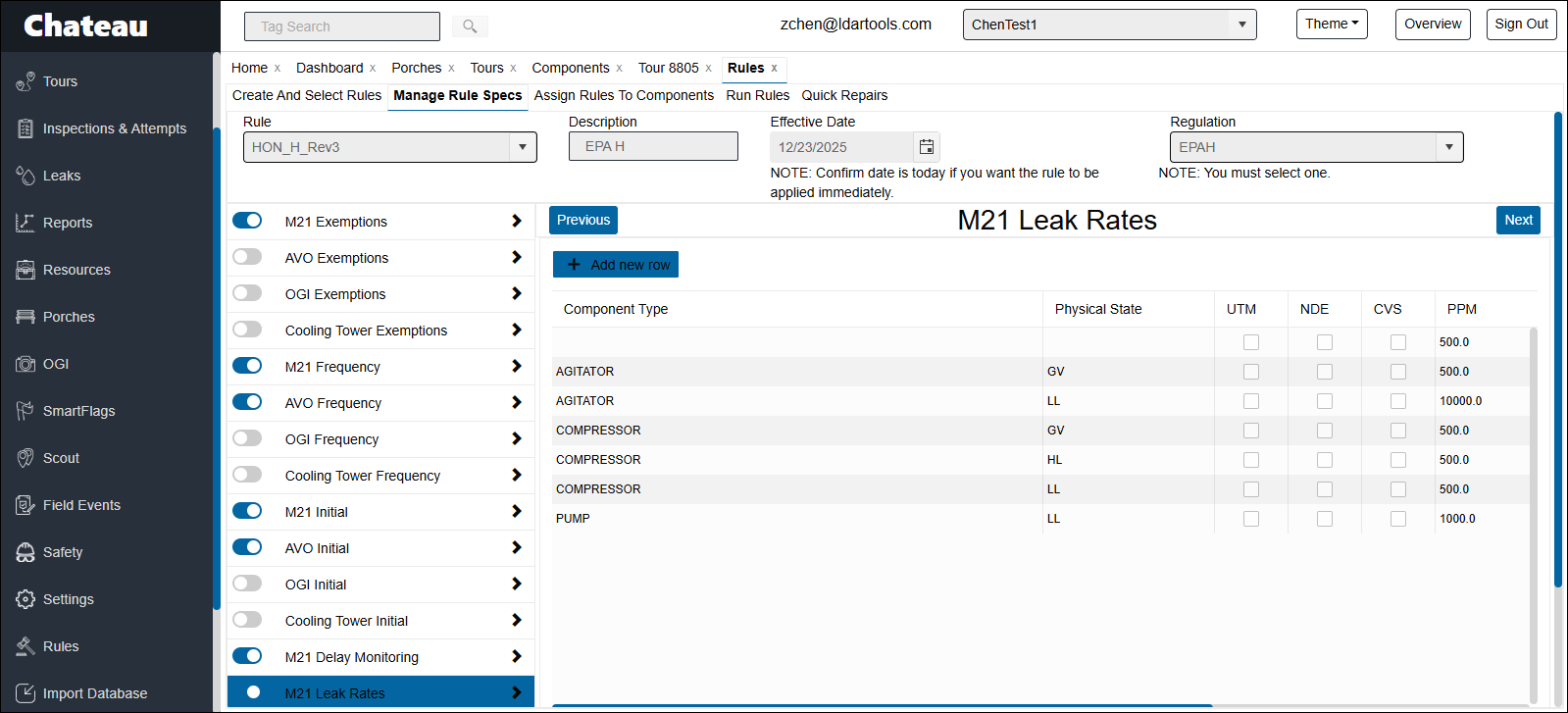The height and width of the screenshot is (713, 1568).
Task: Expand AVO Initial section chevron
Action: (516, 547)
